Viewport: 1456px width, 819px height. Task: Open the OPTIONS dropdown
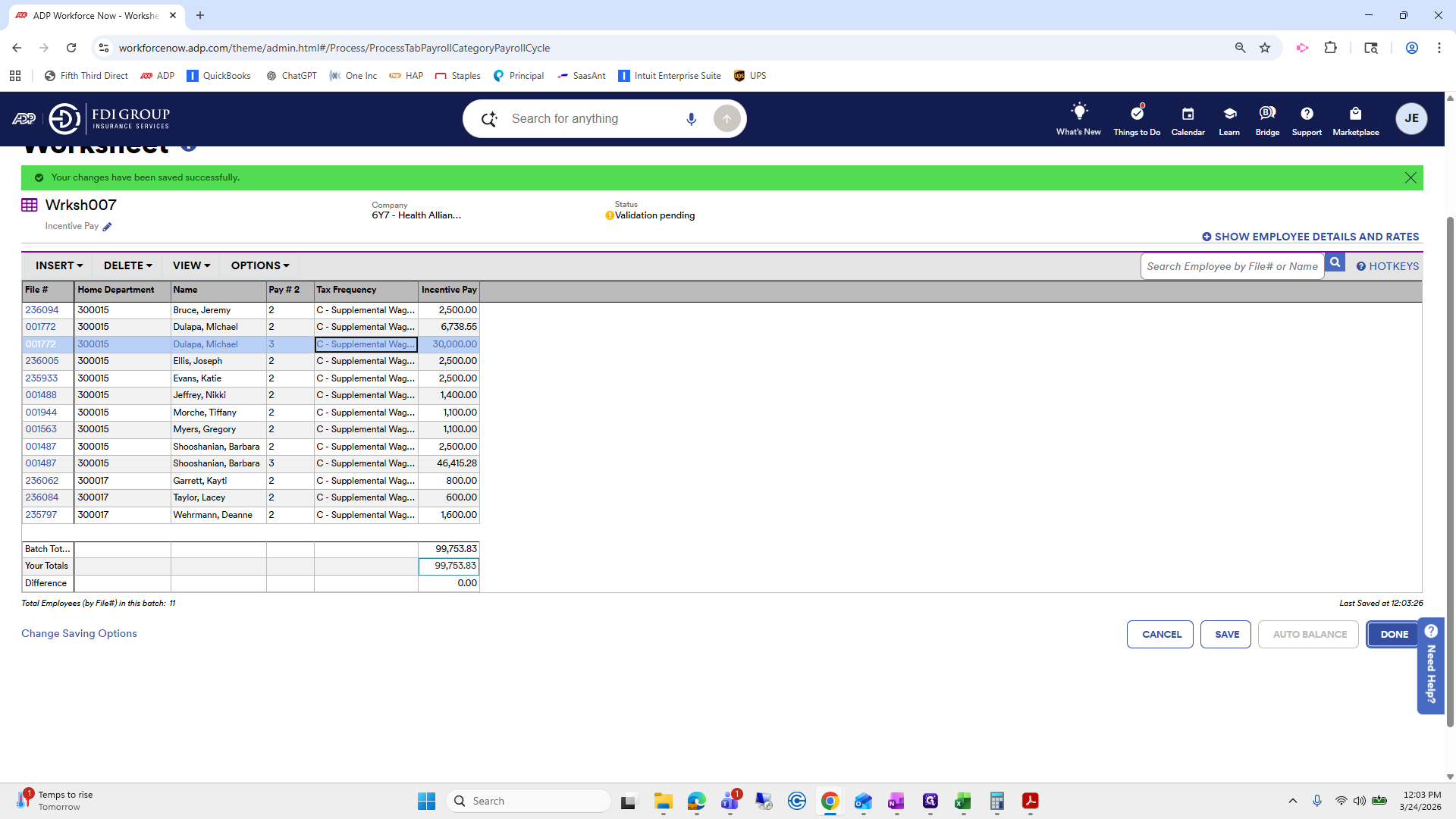pos(259,265)
